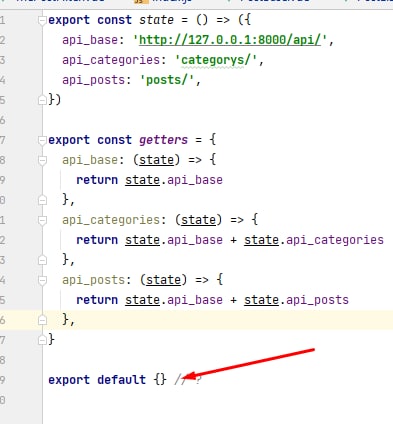
Task: Click fold end marker closing the api_base getter
Action: click(x=42, y=200)
